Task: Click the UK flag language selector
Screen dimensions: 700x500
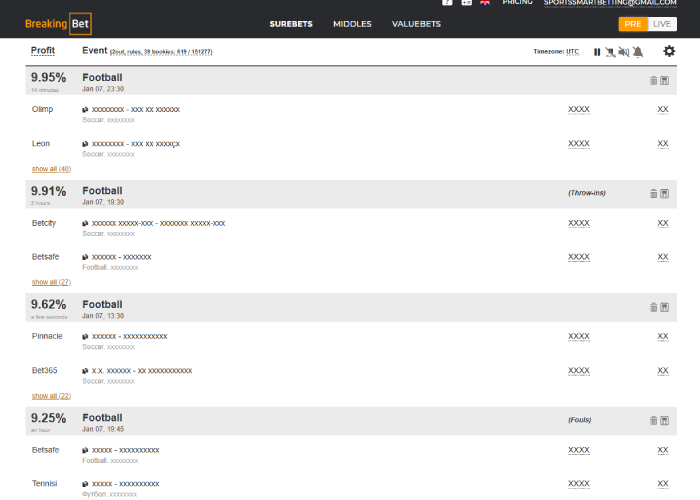Action: (x=485, y=2)
